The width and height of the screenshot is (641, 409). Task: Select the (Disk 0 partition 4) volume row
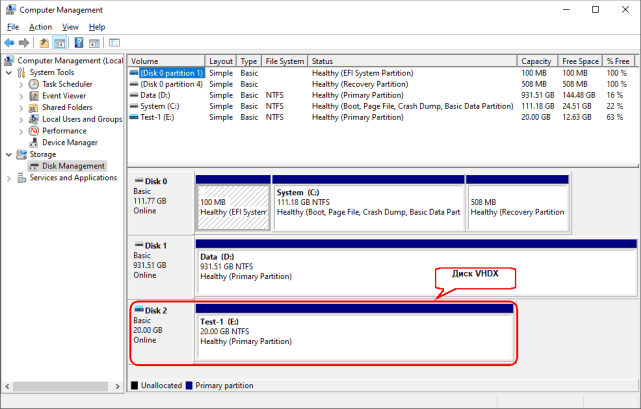(383, 84)
